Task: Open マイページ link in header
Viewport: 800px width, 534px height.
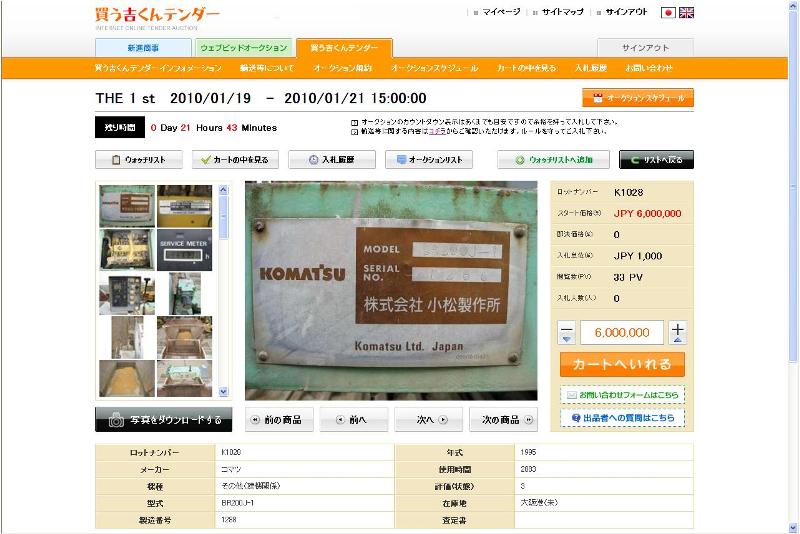Action: point(501,12)
